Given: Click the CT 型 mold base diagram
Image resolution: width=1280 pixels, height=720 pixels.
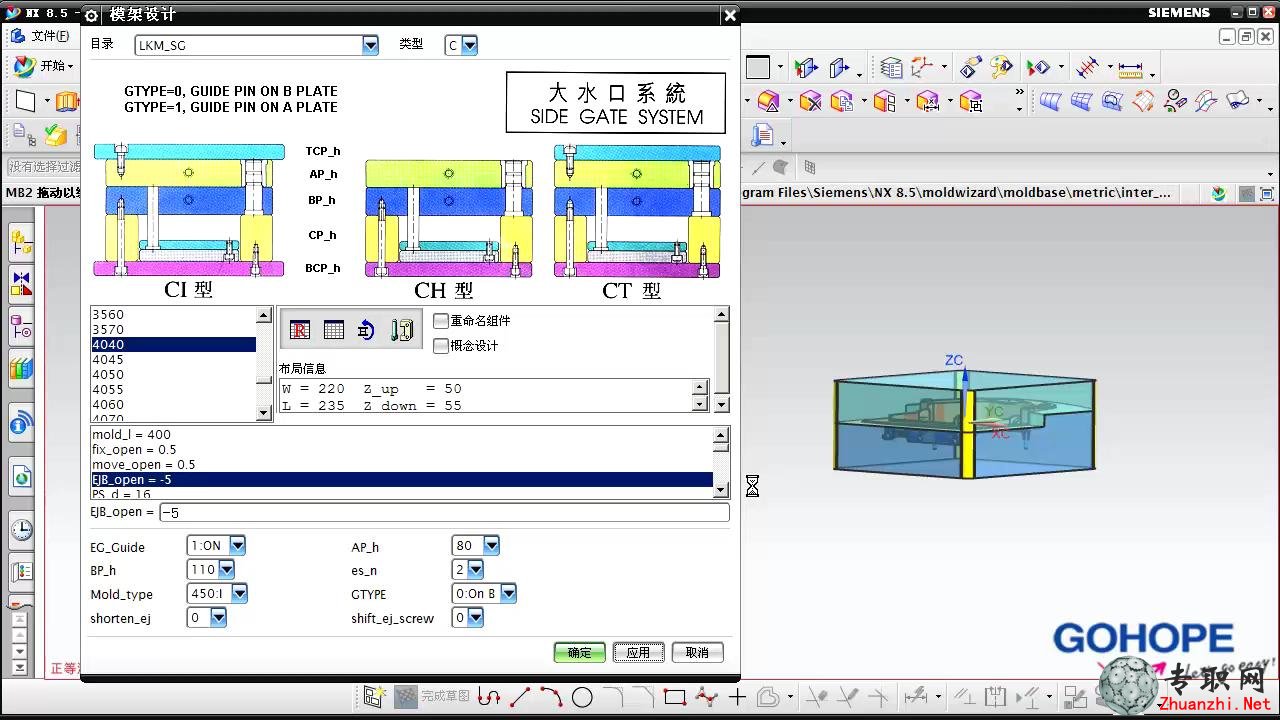Looking at the screenshot, I should point(637,212).
